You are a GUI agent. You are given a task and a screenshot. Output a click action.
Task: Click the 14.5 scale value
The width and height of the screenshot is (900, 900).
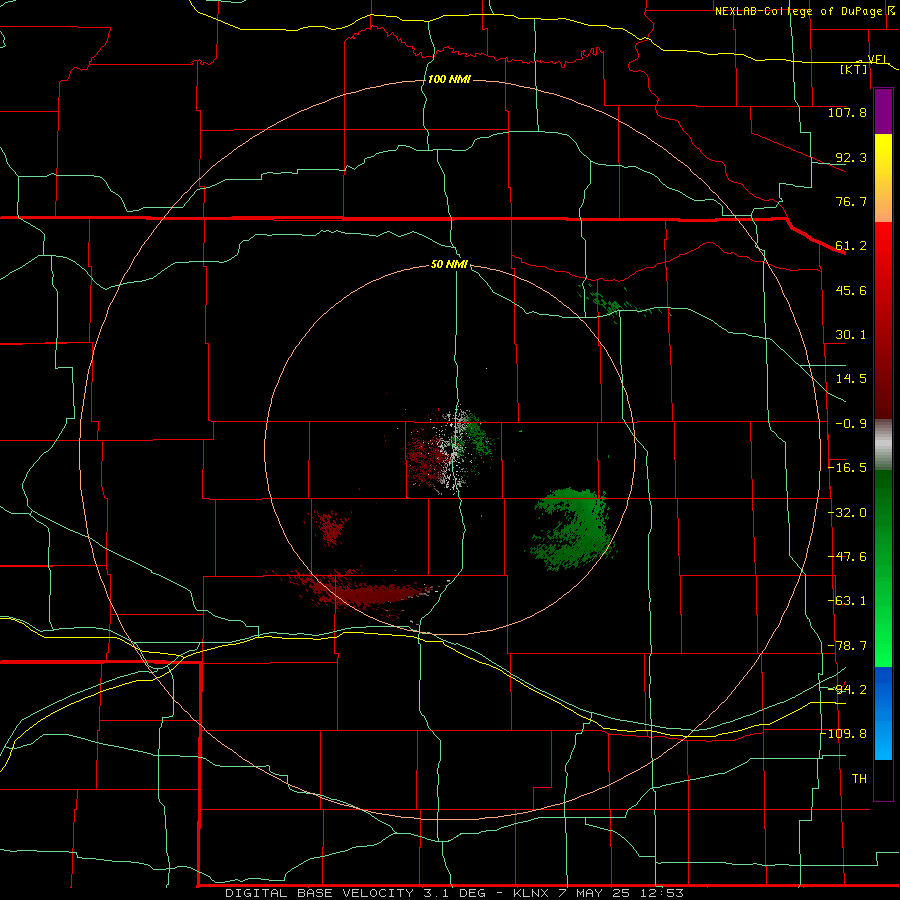click(x=851, y=379)
